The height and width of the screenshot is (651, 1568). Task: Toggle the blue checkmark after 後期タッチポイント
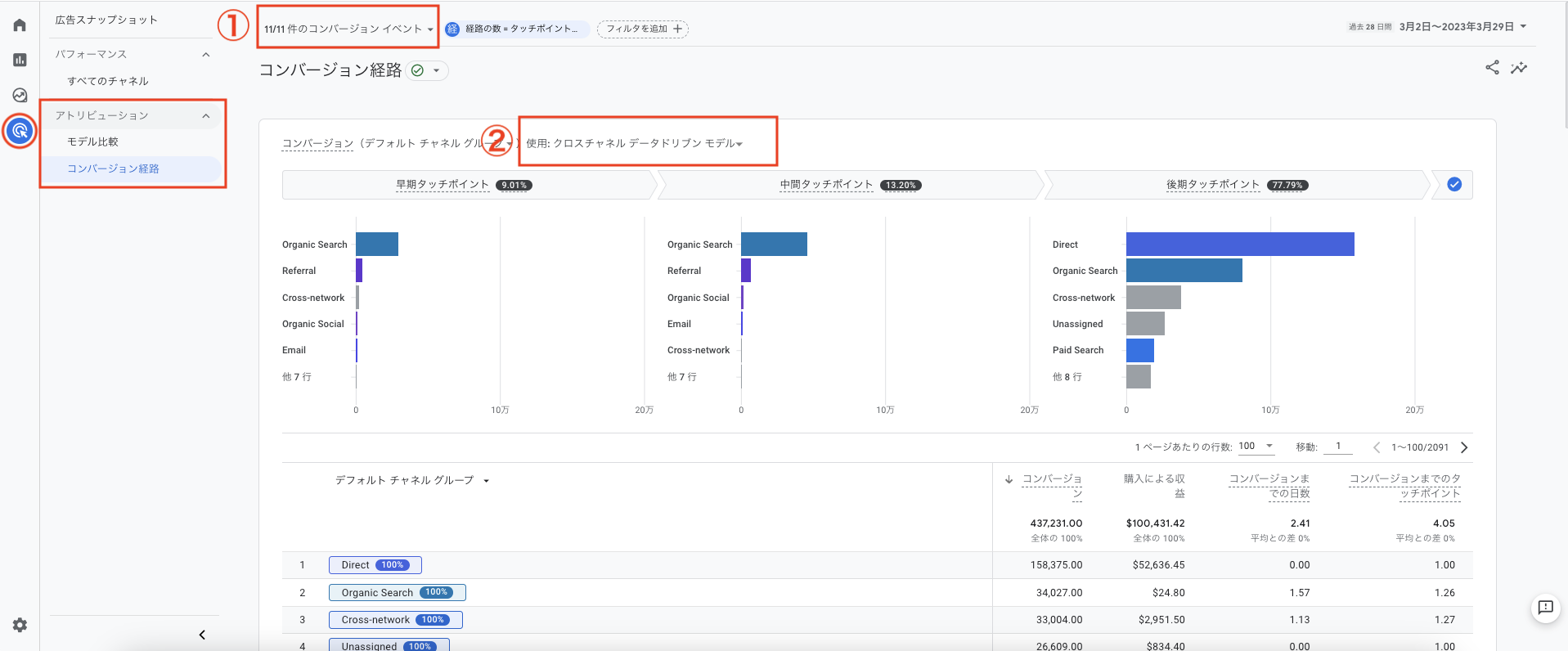(x=1454, y=185)
